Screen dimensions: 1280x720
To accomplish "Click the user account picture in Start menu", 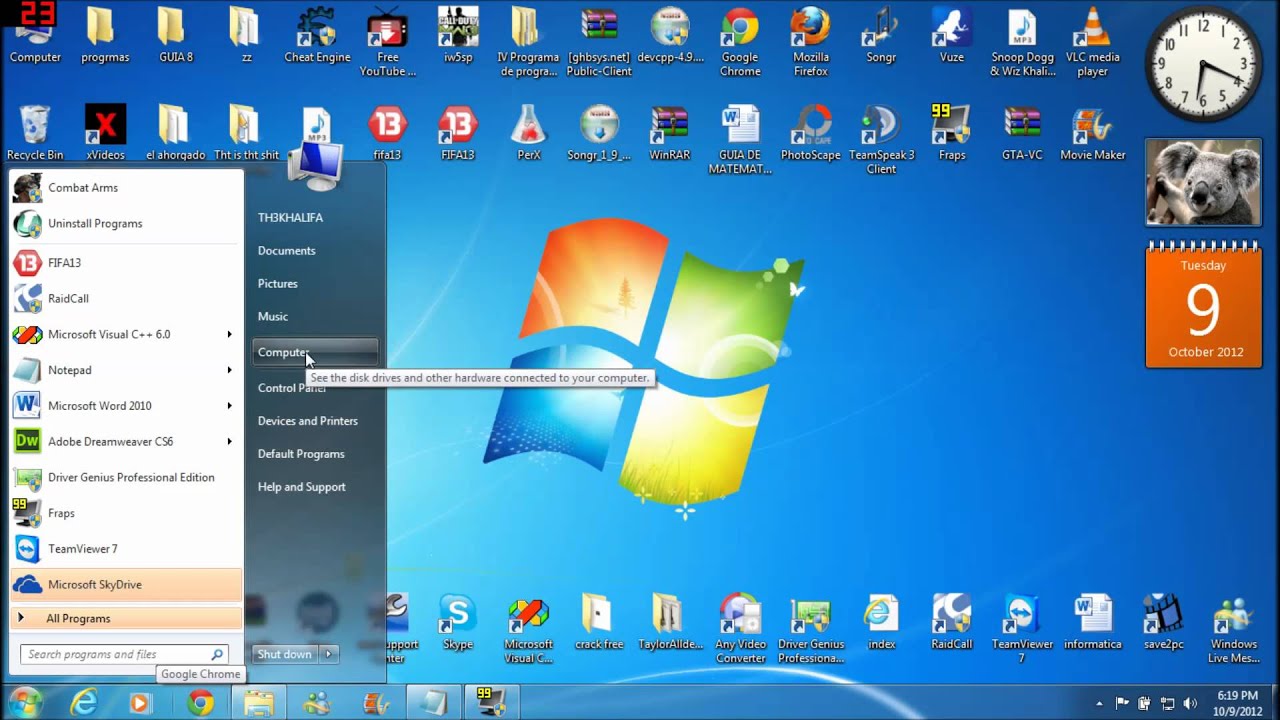I will (x=316, y=166).
